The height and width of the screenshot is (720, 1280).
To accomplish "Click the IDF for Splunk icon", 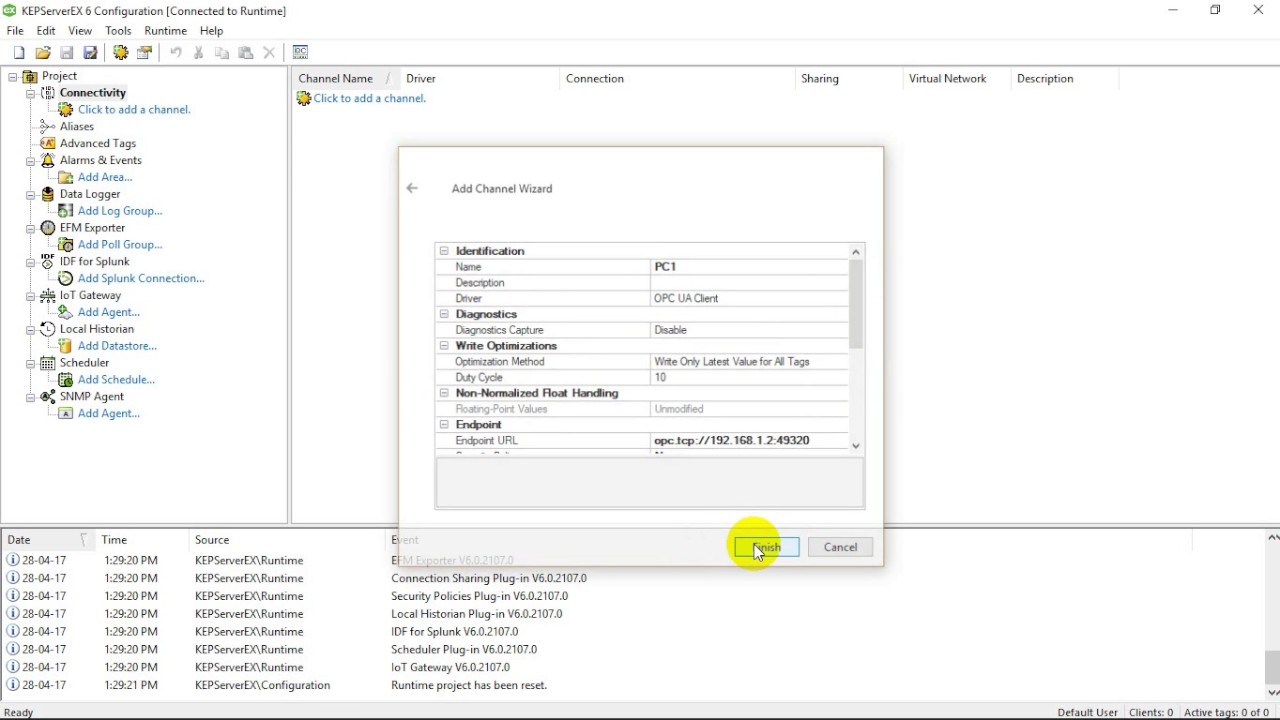I will 47,262.
